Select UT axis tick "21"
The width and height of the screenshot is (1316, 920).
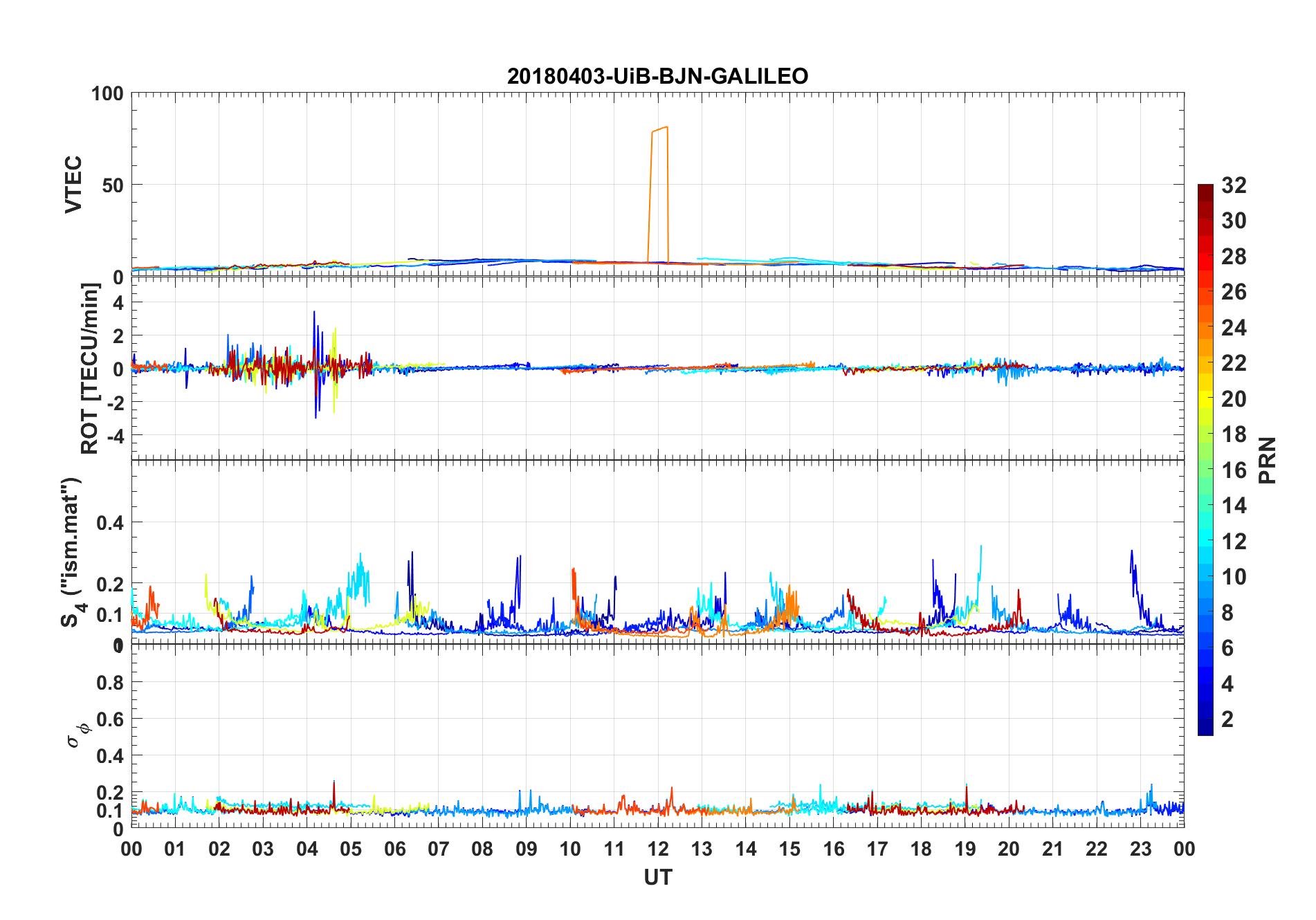1053,849
